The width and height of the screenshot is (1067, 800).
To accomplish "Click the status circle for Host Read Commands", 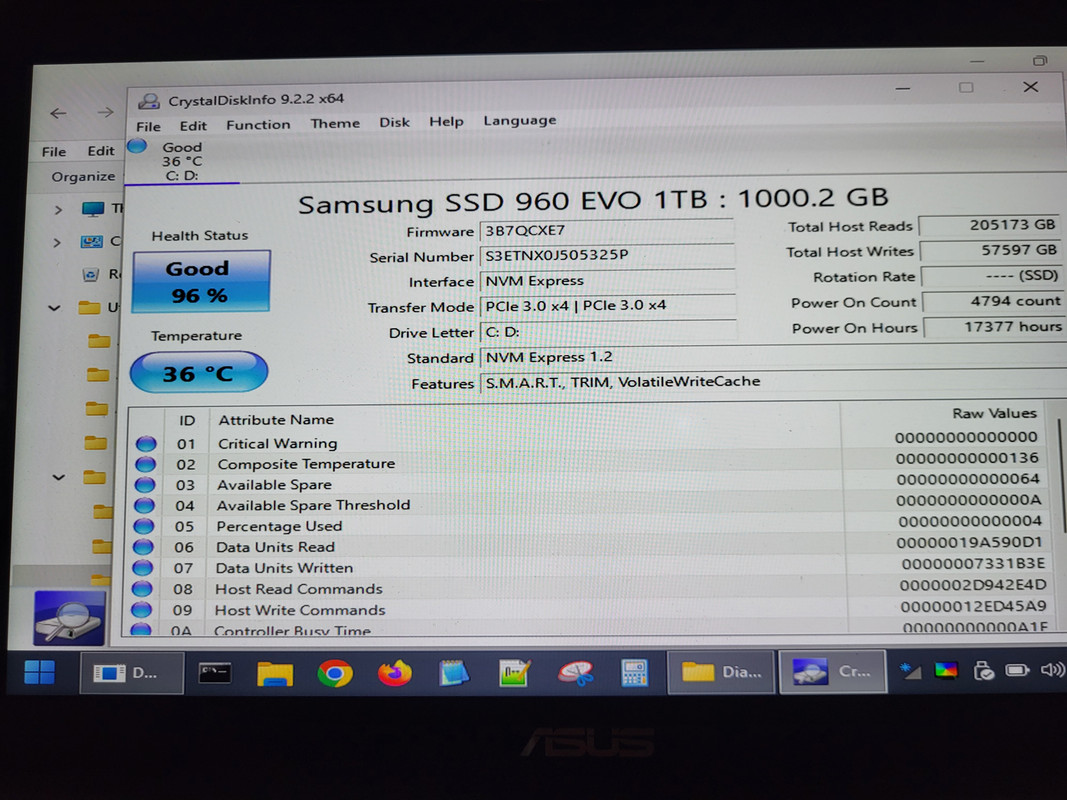I will coord(142,589).
